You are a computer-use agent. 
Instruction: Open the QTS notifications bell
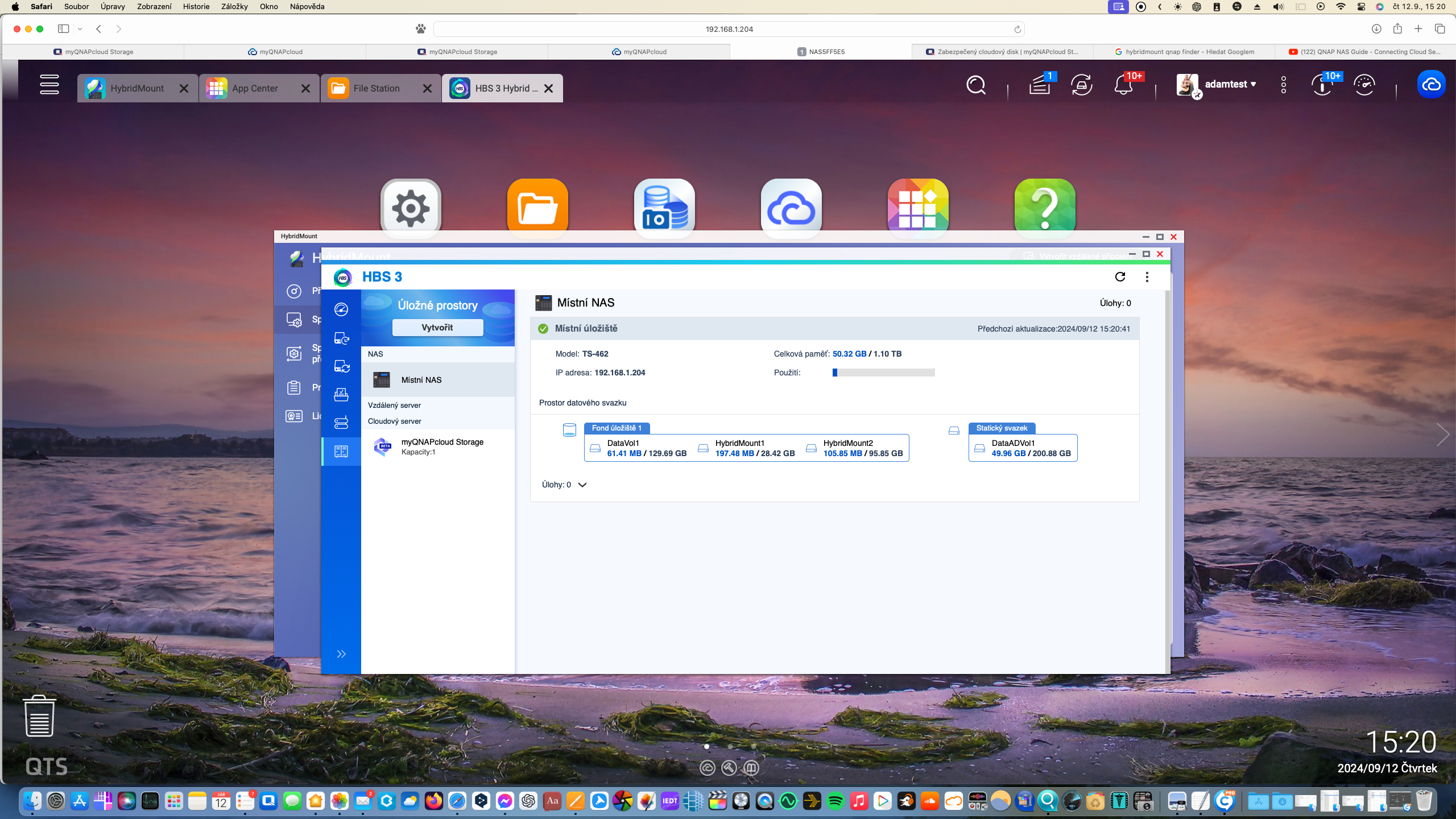pyautogui.click(x=1123, y=85)
